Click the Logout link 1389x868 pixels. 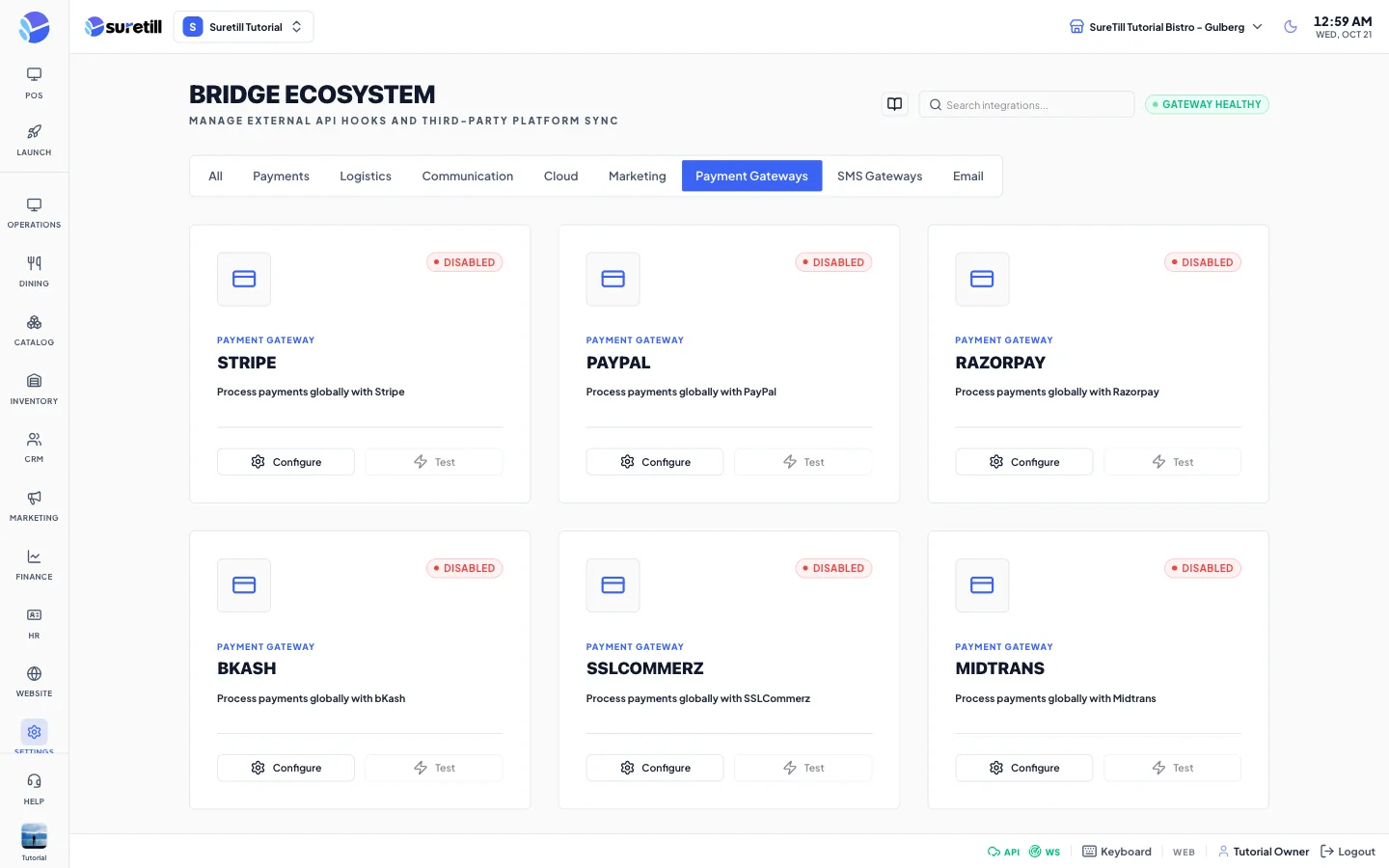(1348, 852)
